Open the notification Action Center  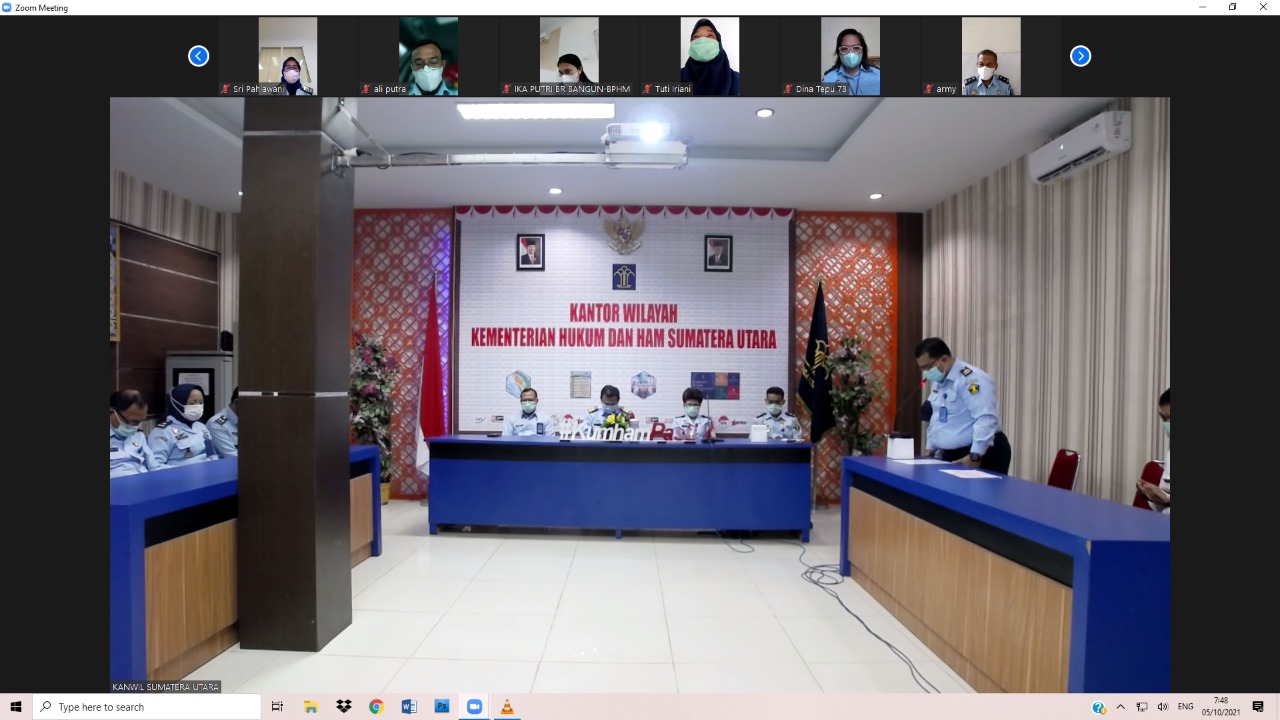coord(1258,707)
